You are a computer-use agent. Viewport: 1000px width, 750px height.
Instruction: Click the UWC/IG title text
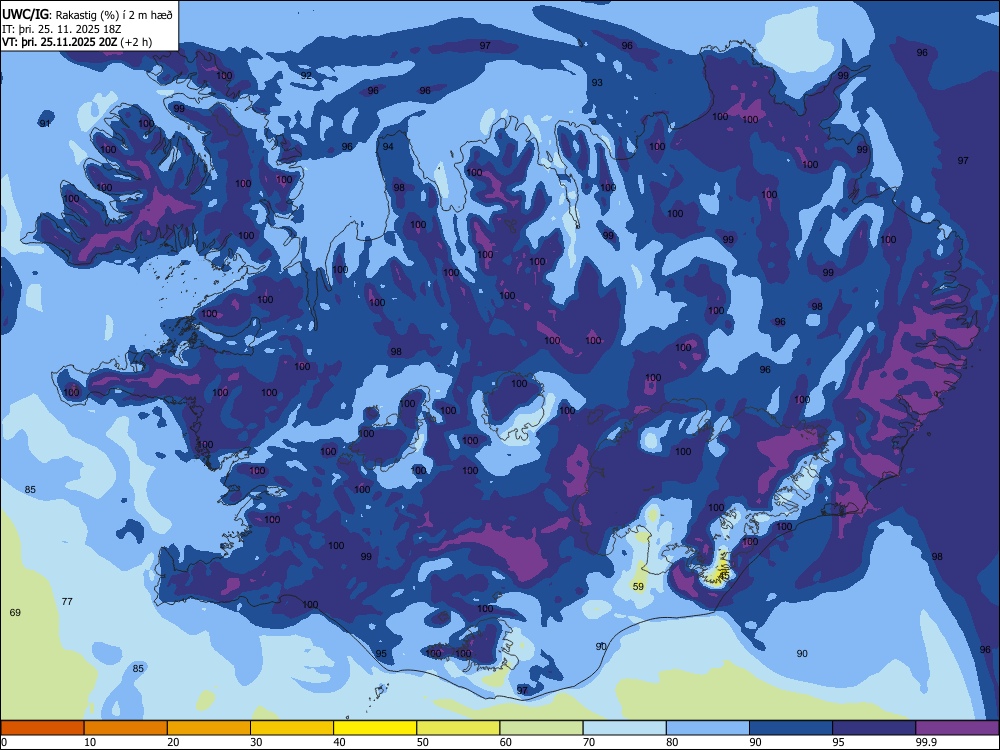pos(25,14)
